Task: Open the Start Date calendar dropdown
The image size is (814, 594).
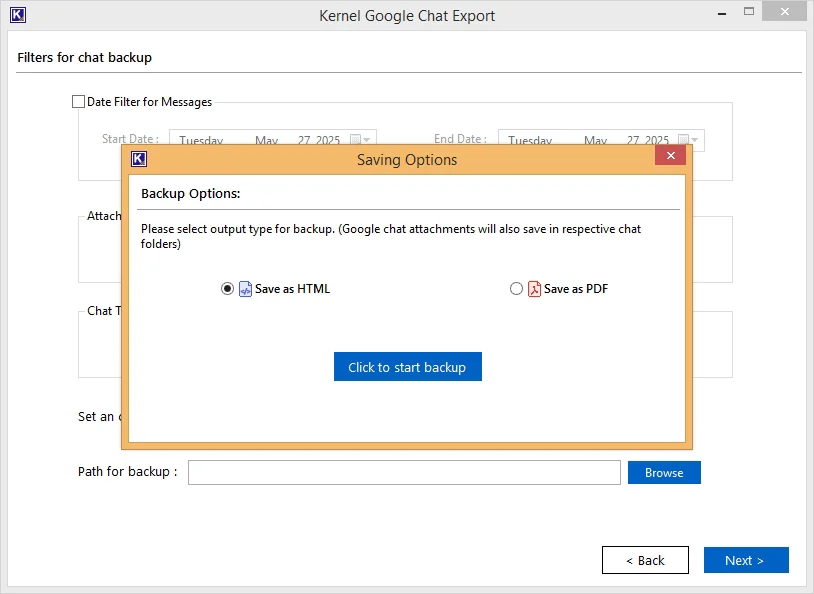Action: pyautogui.click(x=362, y=139)
